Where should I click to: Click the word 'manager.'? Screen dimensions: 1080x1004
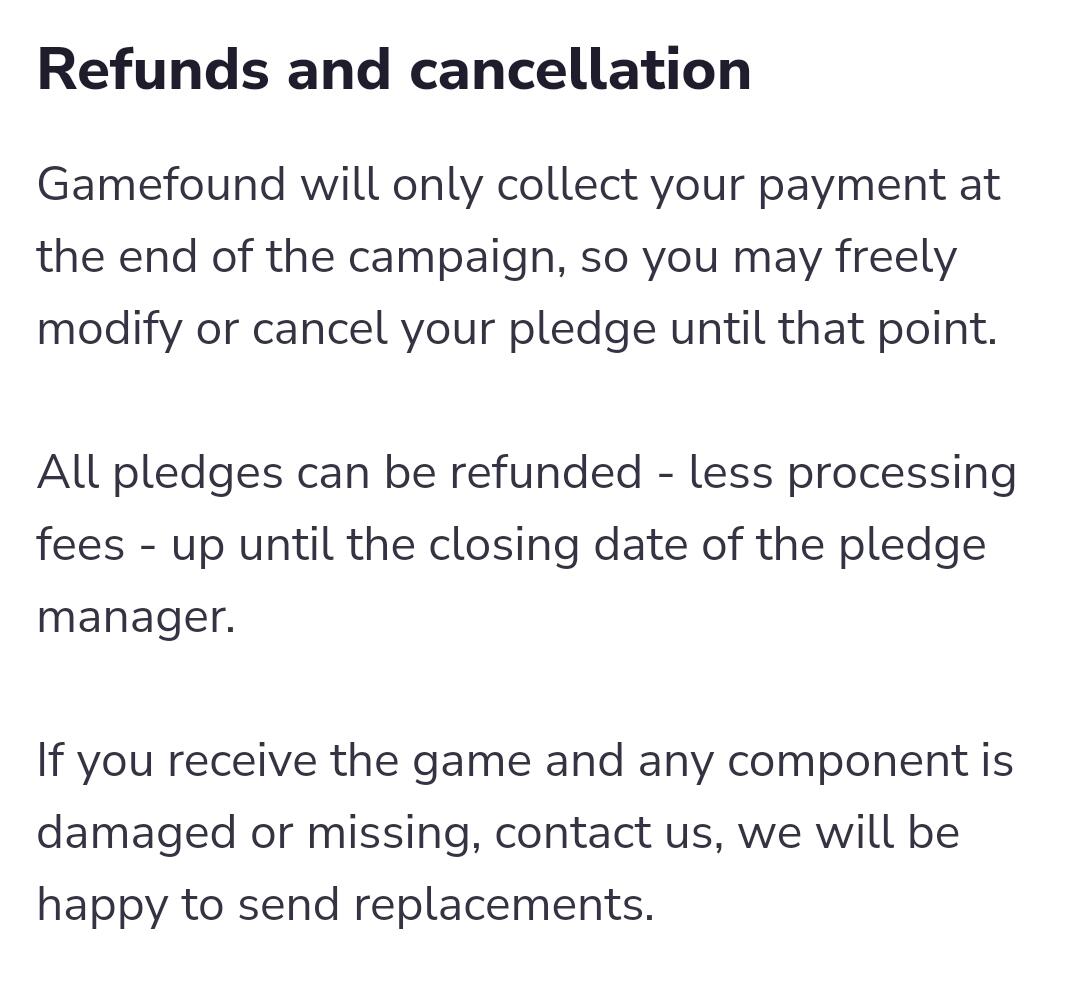click(136, 617)
